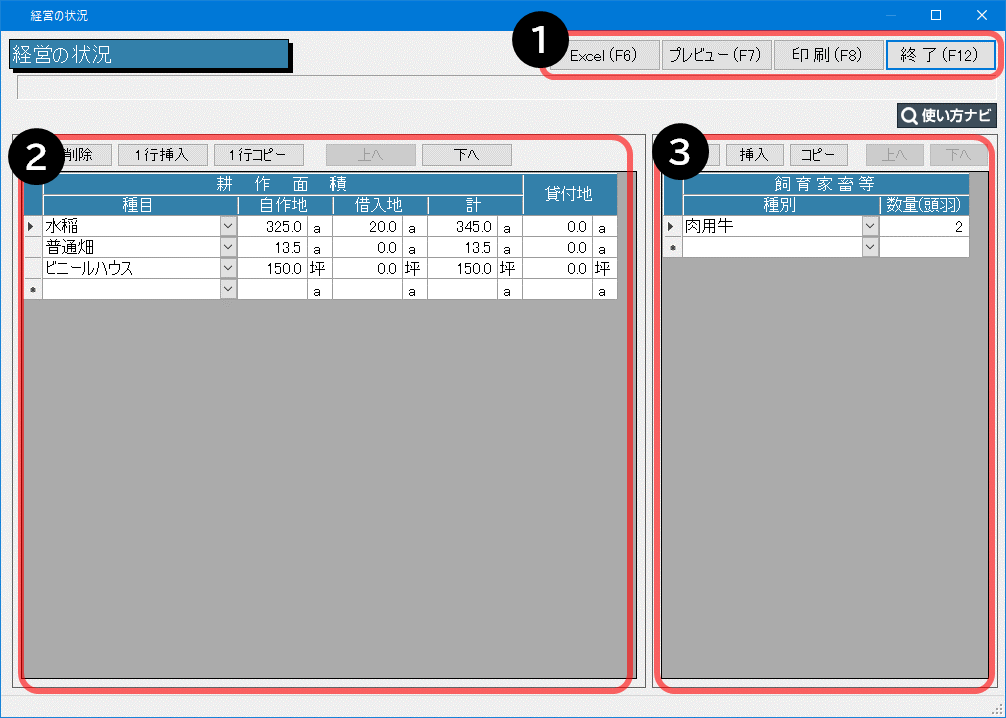Open dropdown in empty new crop row
The width and height of the screenshot is (1006, 718).
coord(228,289)
